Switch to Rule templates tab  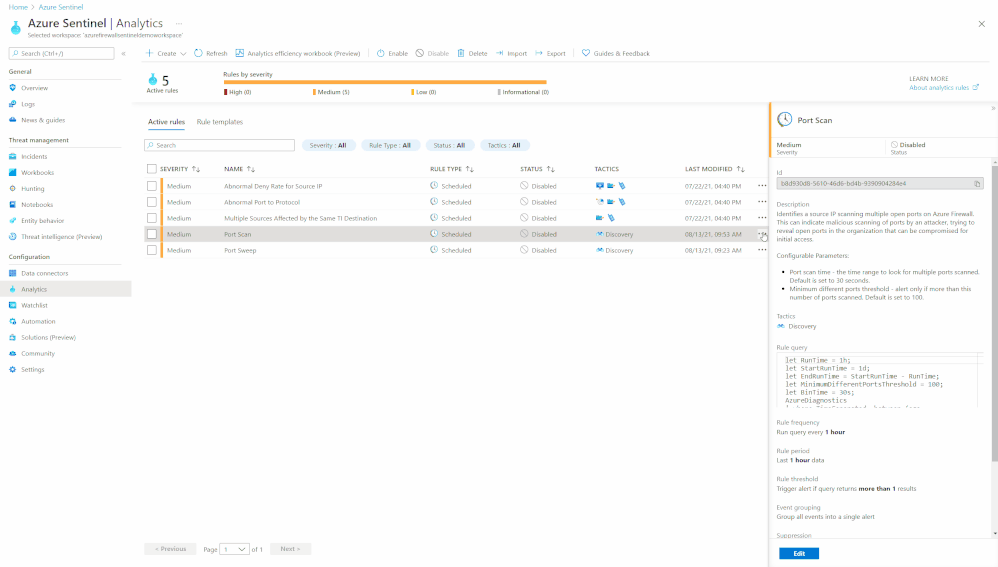tap(220, 122)
